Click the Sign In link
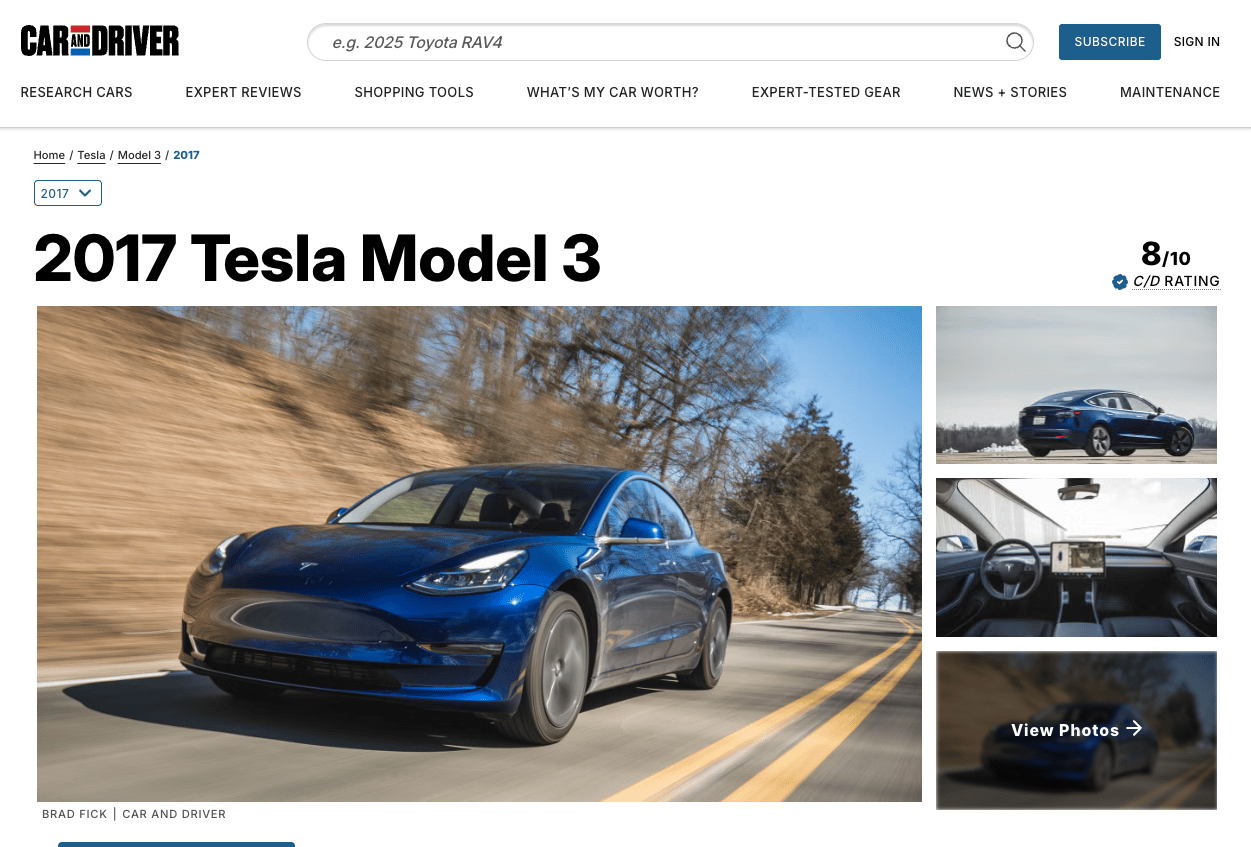 [1197, 42]
